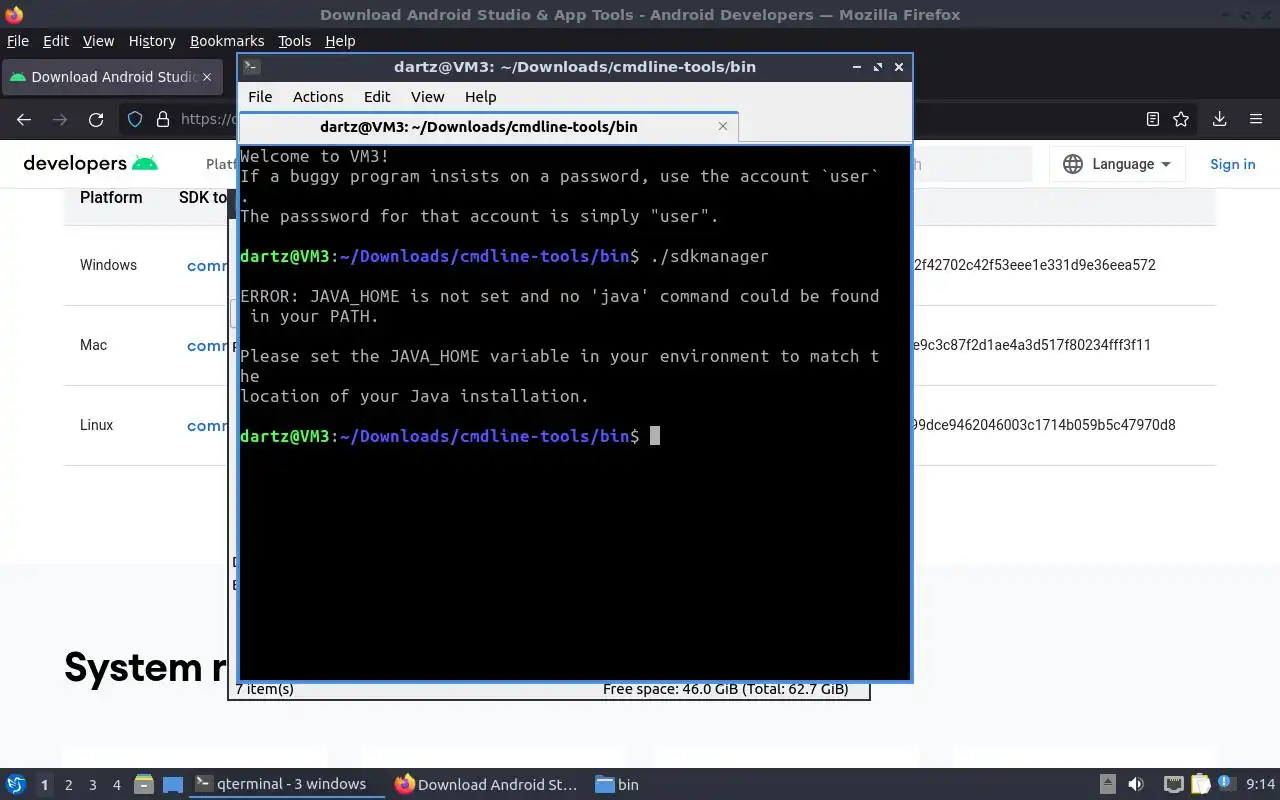The image size is (1280, 800).
Task: Switch to workspace 4
Action: (x=117, y=785)
